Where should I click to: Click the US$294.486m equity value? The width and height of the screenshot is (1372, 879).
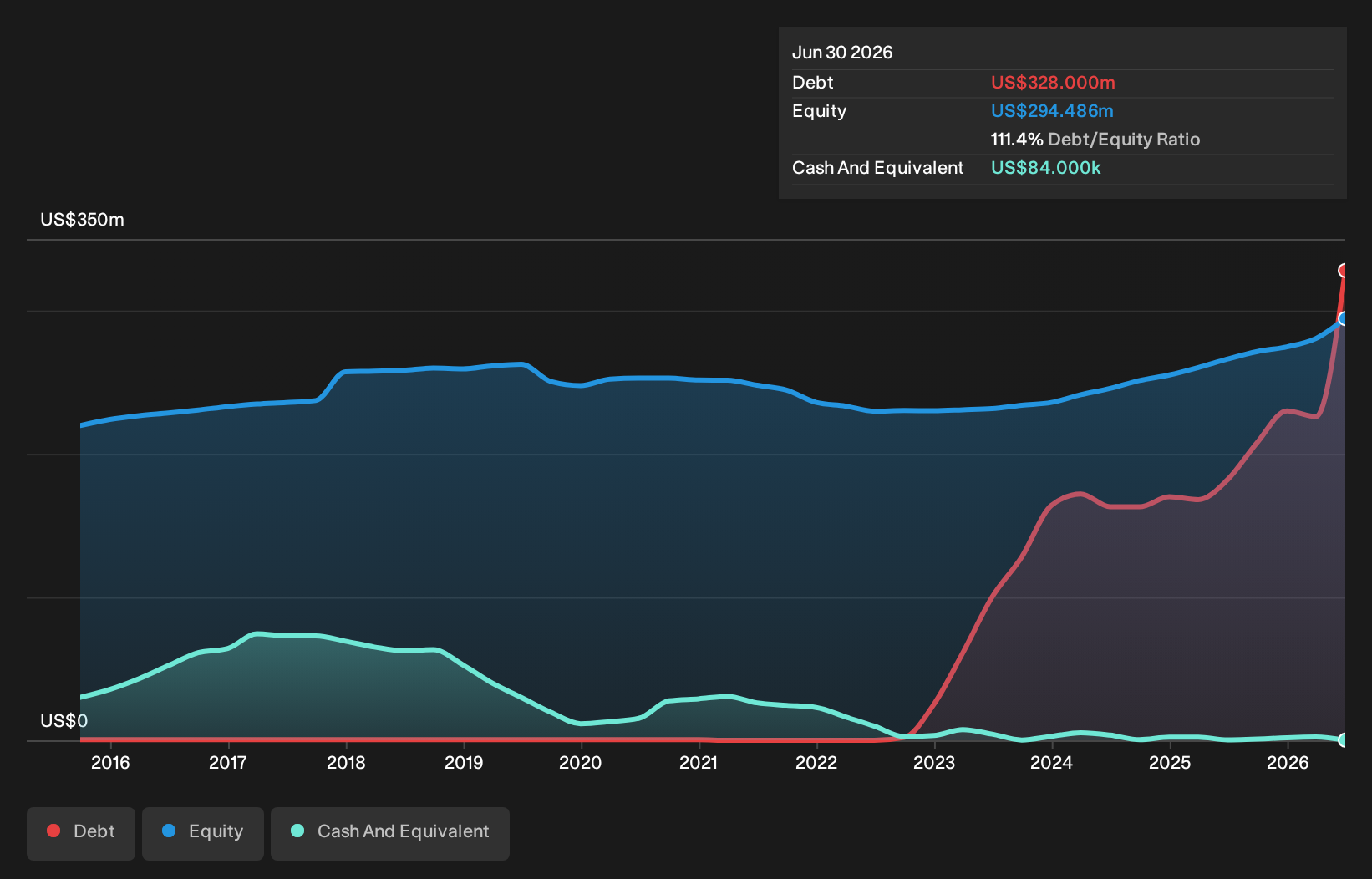tap(1052, 111)
